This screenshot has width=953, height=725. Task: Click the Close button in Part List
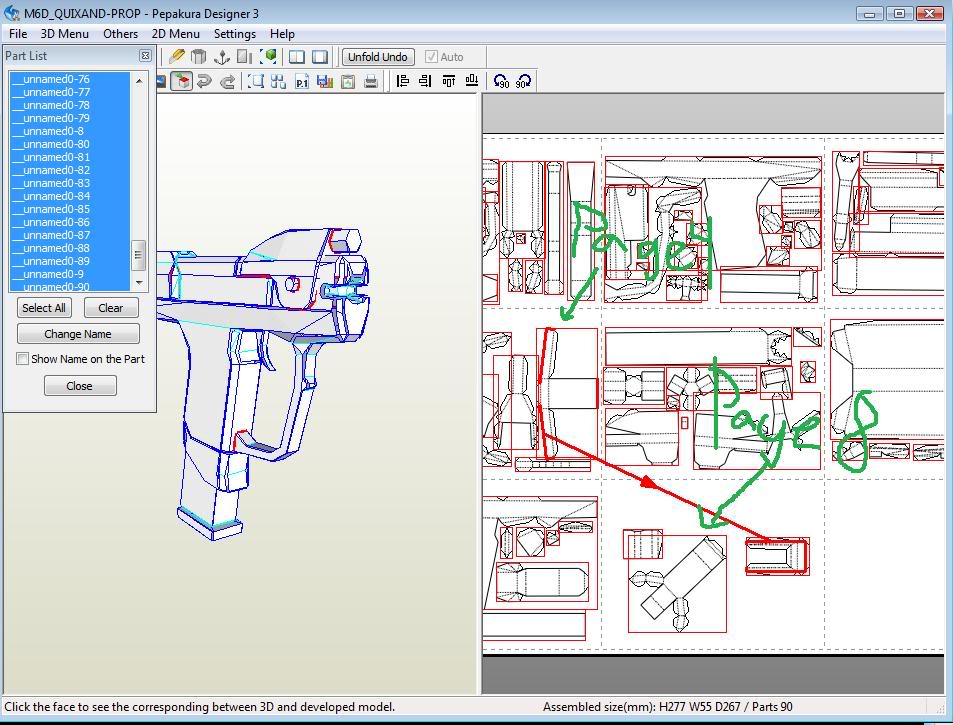coord(80,386)
